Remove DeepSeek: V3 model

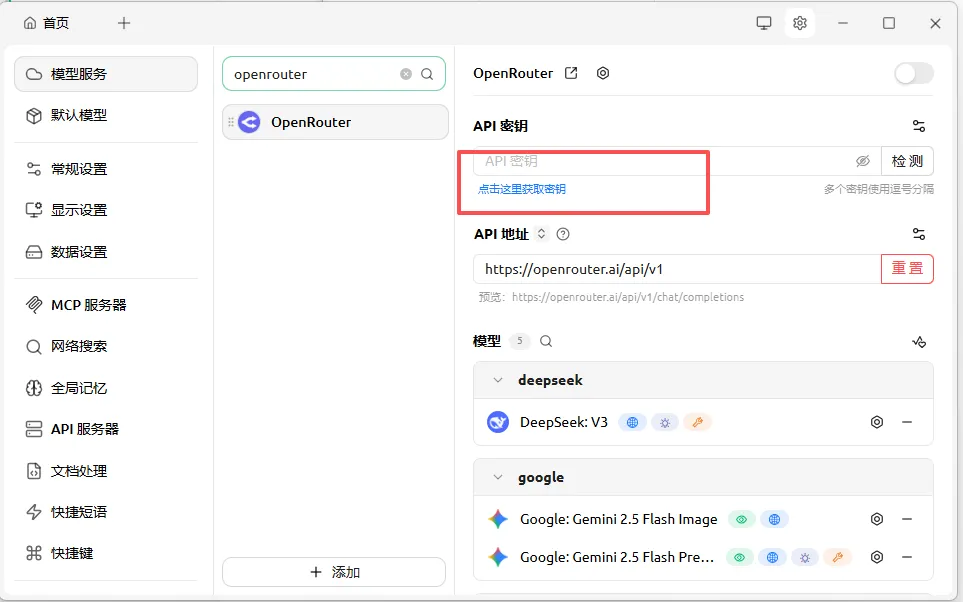pyautogui.click(x=907, y=422)
